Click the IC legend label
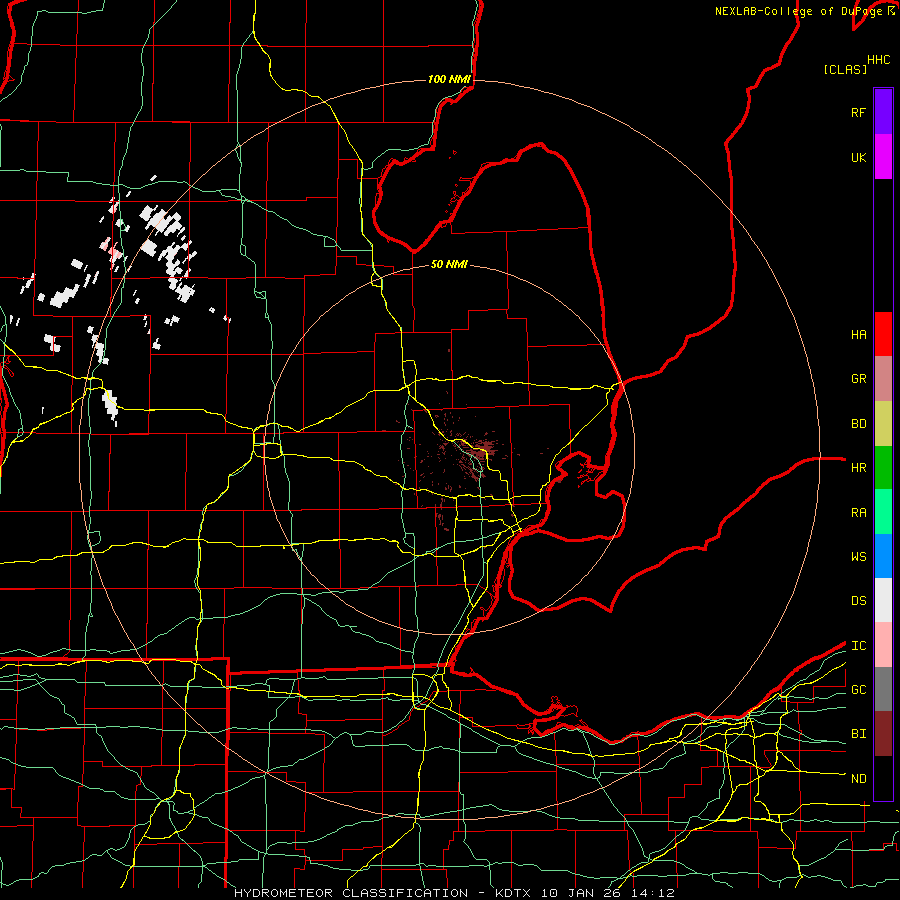Viewport: 900px width, 900px height. (x=858, y=646)
